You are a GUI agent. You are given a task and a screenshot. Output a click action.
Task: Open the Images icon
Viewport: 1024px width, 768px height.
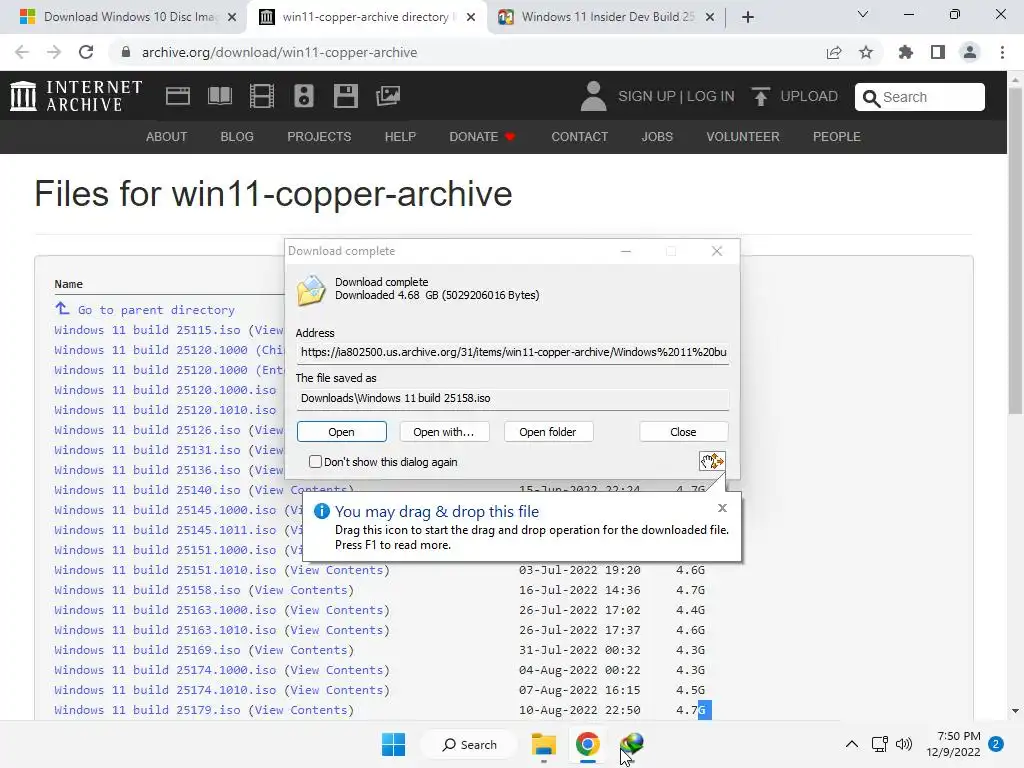388,96
